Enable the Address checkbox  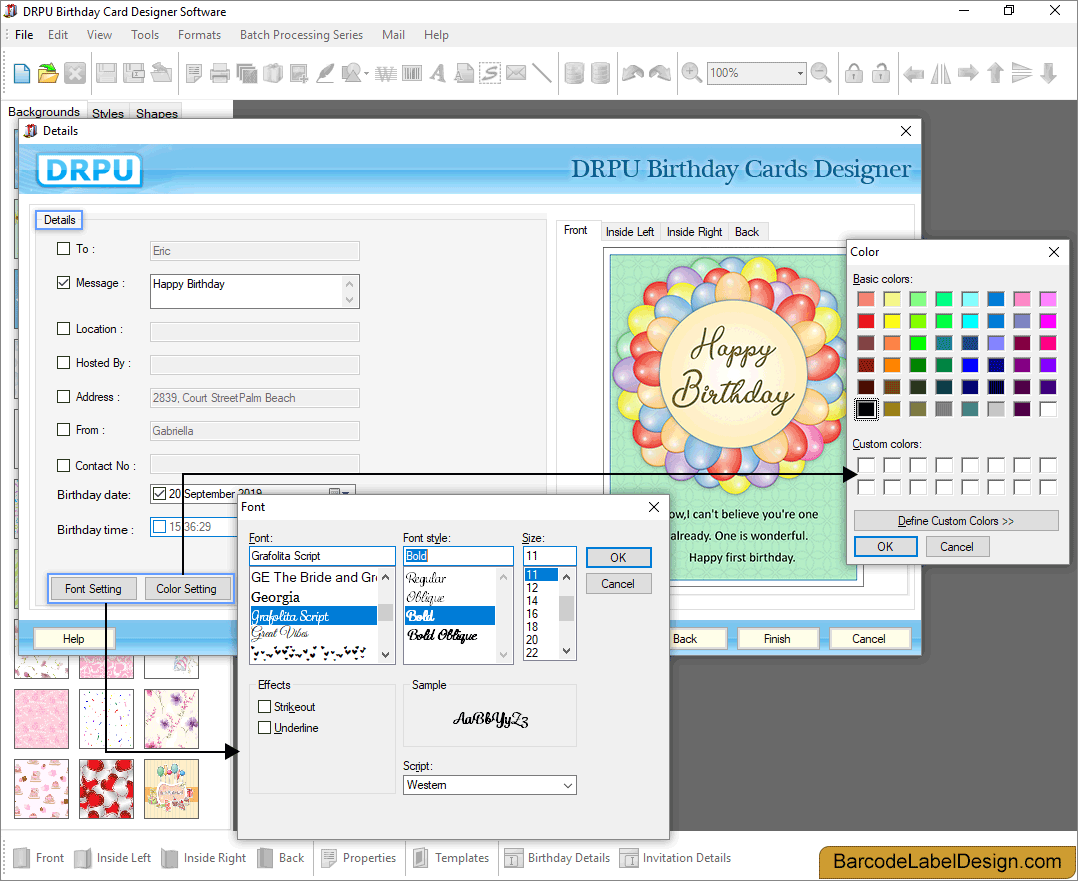click(63, 397)
